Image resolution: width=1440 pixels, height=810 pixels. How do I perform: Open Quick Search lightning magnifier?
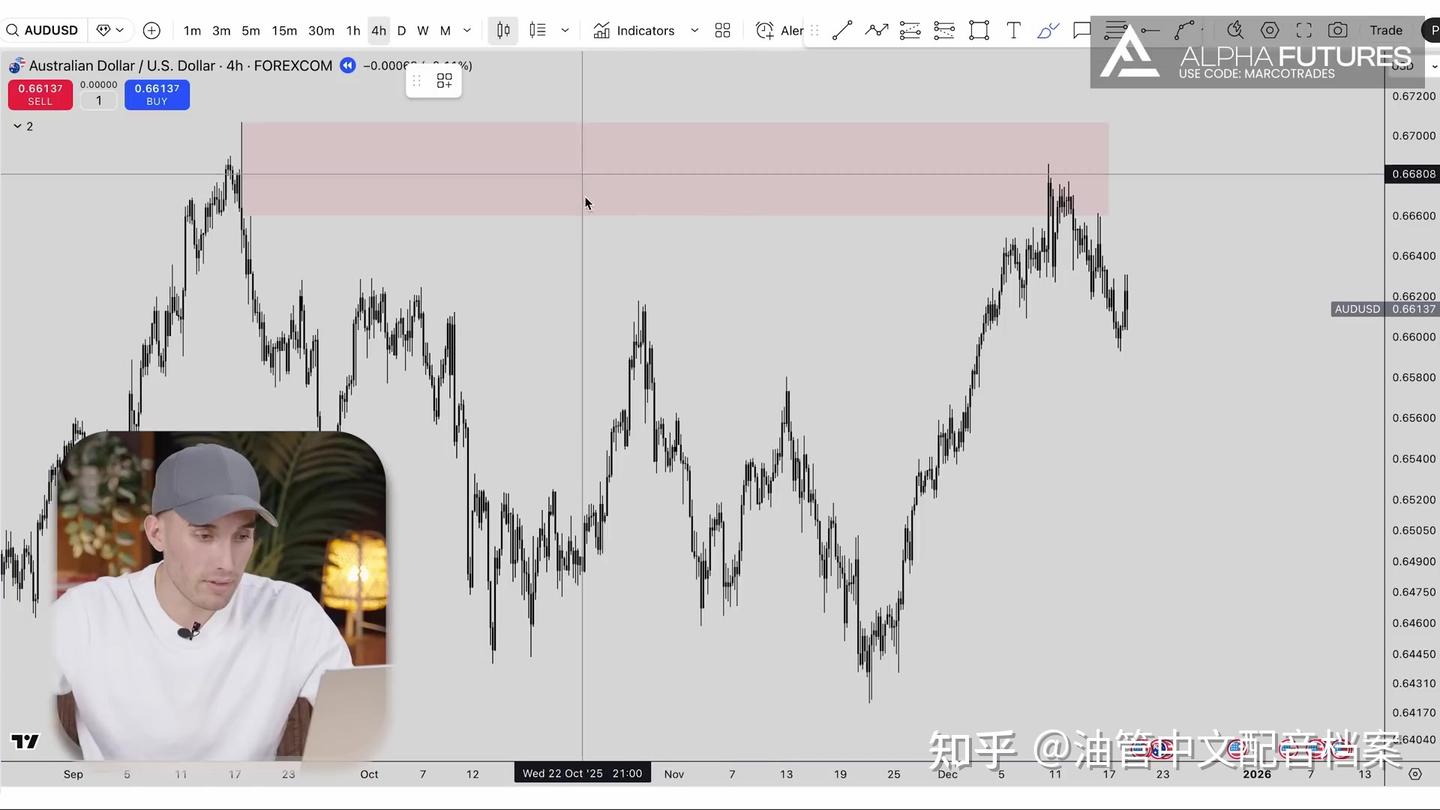point(1235,30)
